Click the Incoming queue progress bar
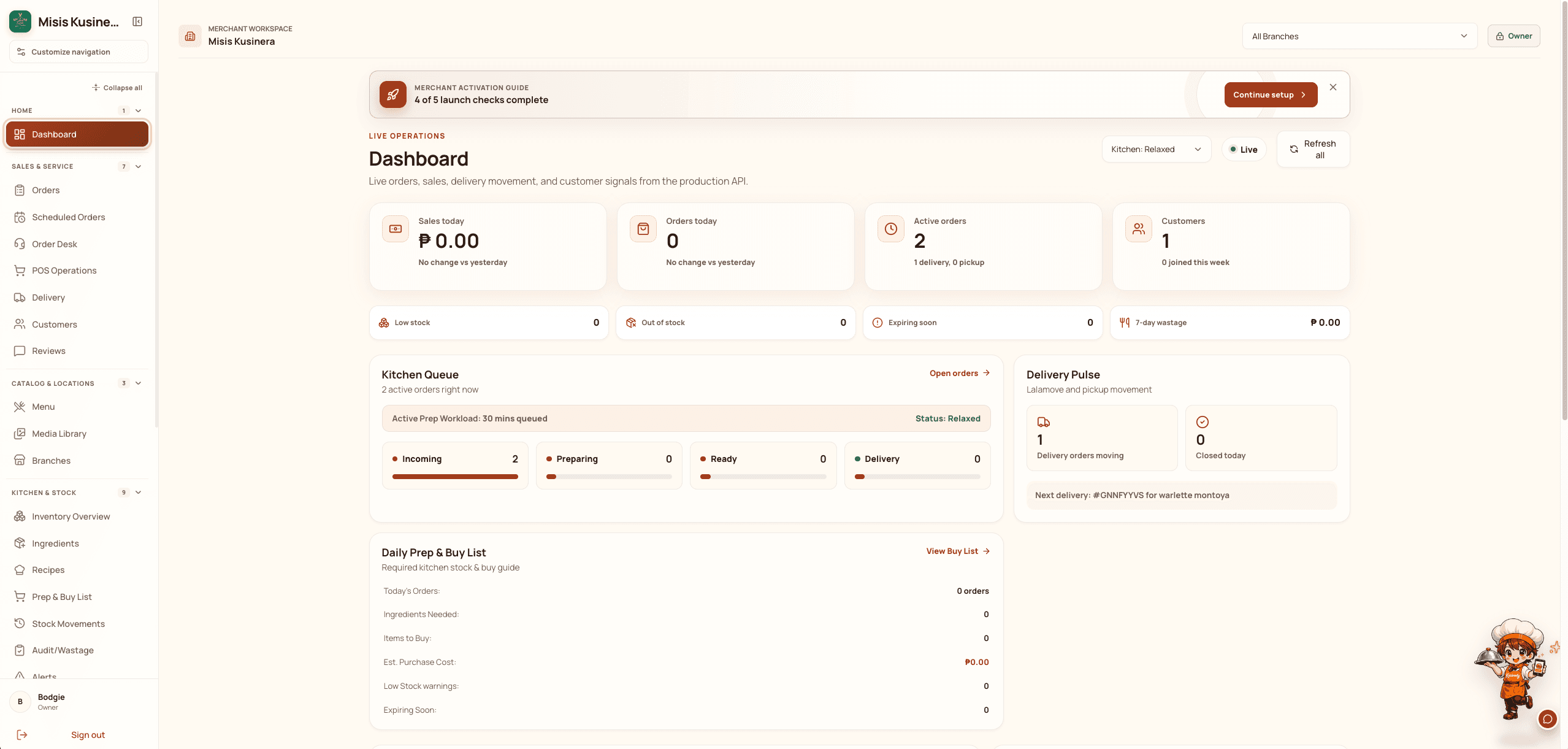Viewport: 1568px width, 749px height. 455,477
